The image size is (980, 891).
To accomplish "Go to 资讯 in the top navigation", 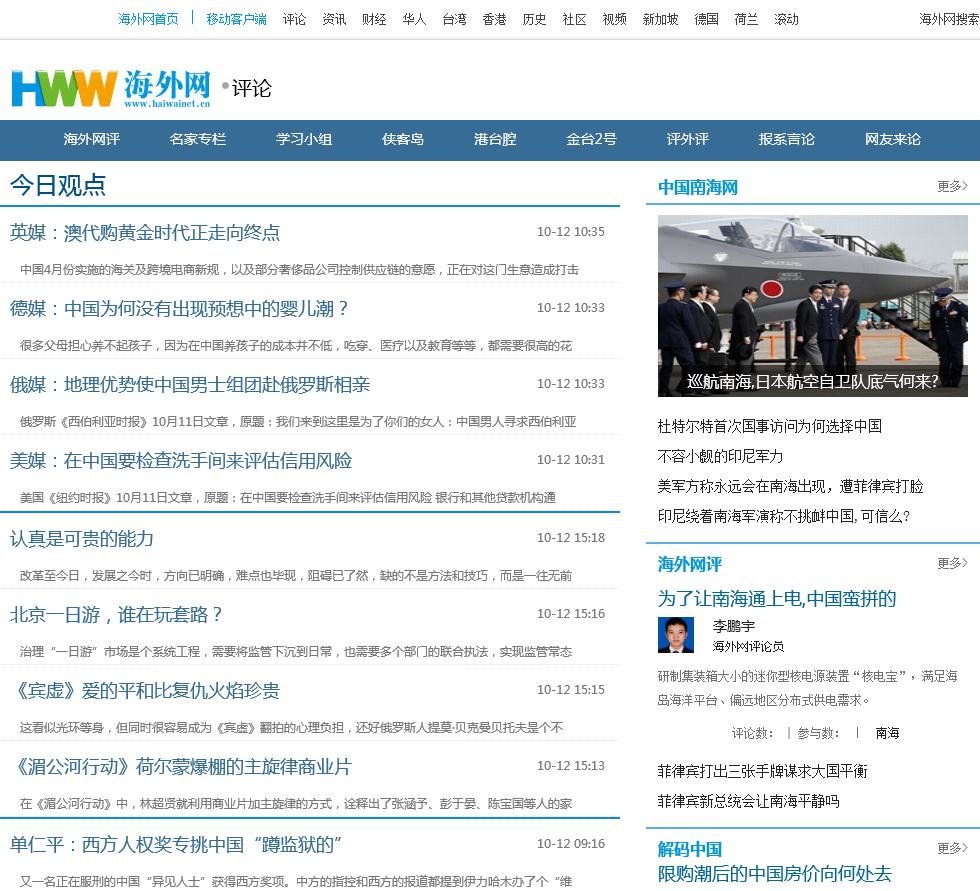I will tap(334, 19).
